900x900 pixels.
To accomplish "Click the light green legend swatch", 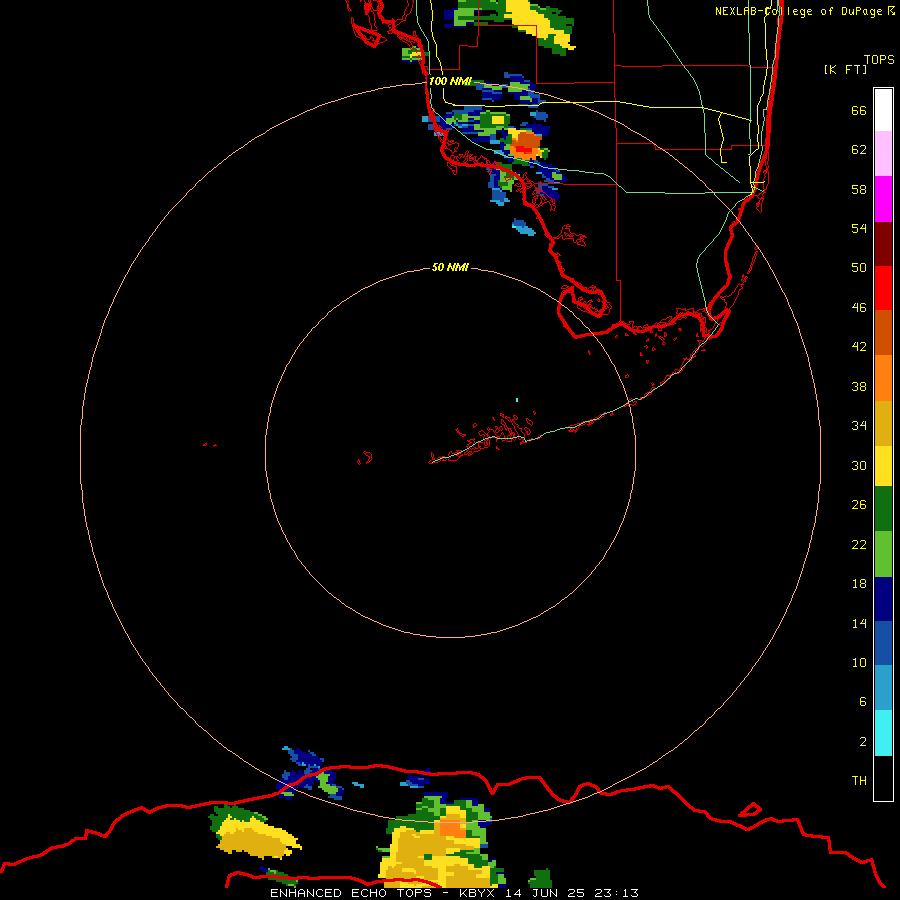I will [883, 554].
